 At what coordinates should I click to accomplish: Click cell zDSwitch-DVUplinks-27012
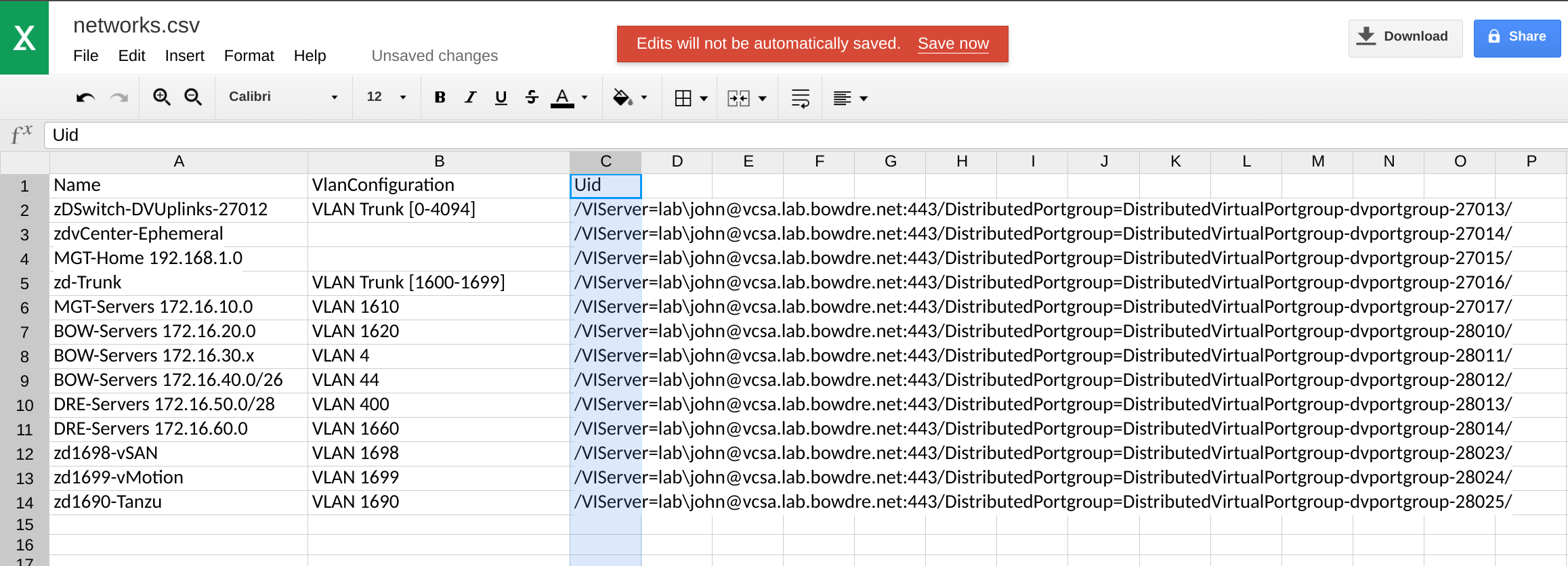coord(179,210)
